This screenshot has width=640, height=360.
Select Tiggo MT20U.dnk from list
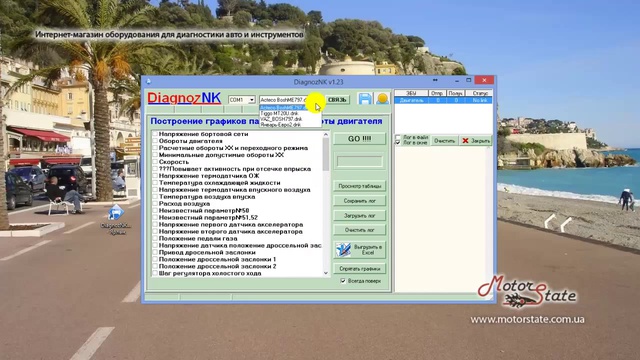click(x=290, y=113)
